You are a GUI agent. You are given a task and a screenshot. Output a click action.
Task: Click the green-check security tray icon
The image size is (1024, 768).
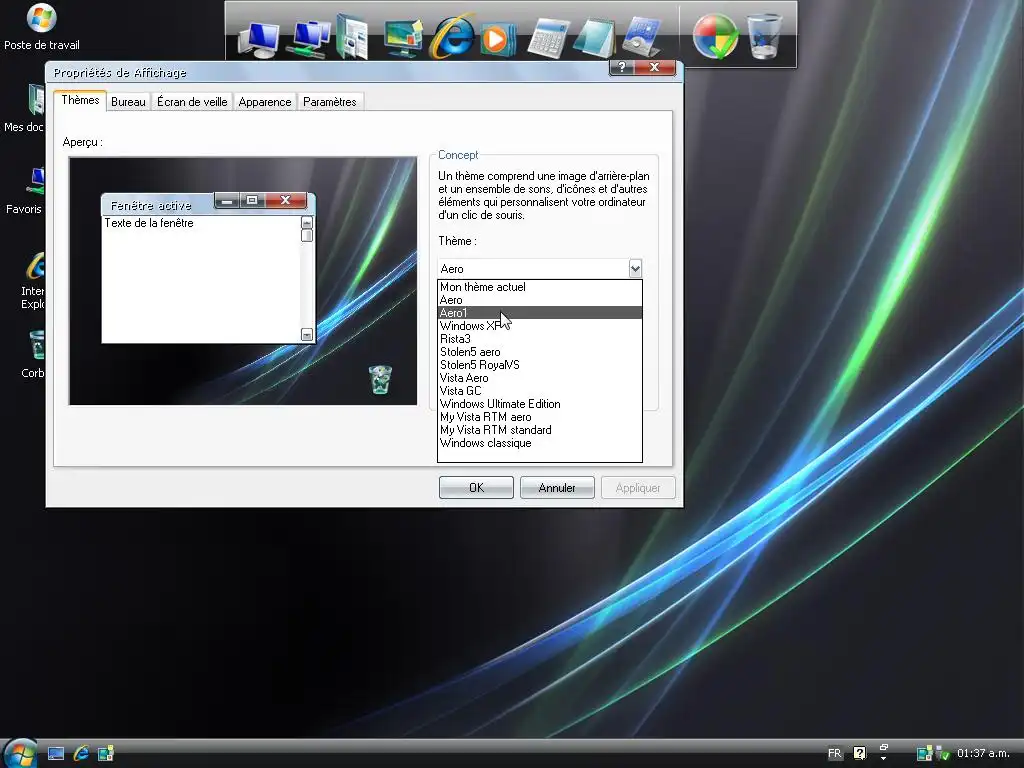(942, 754)
